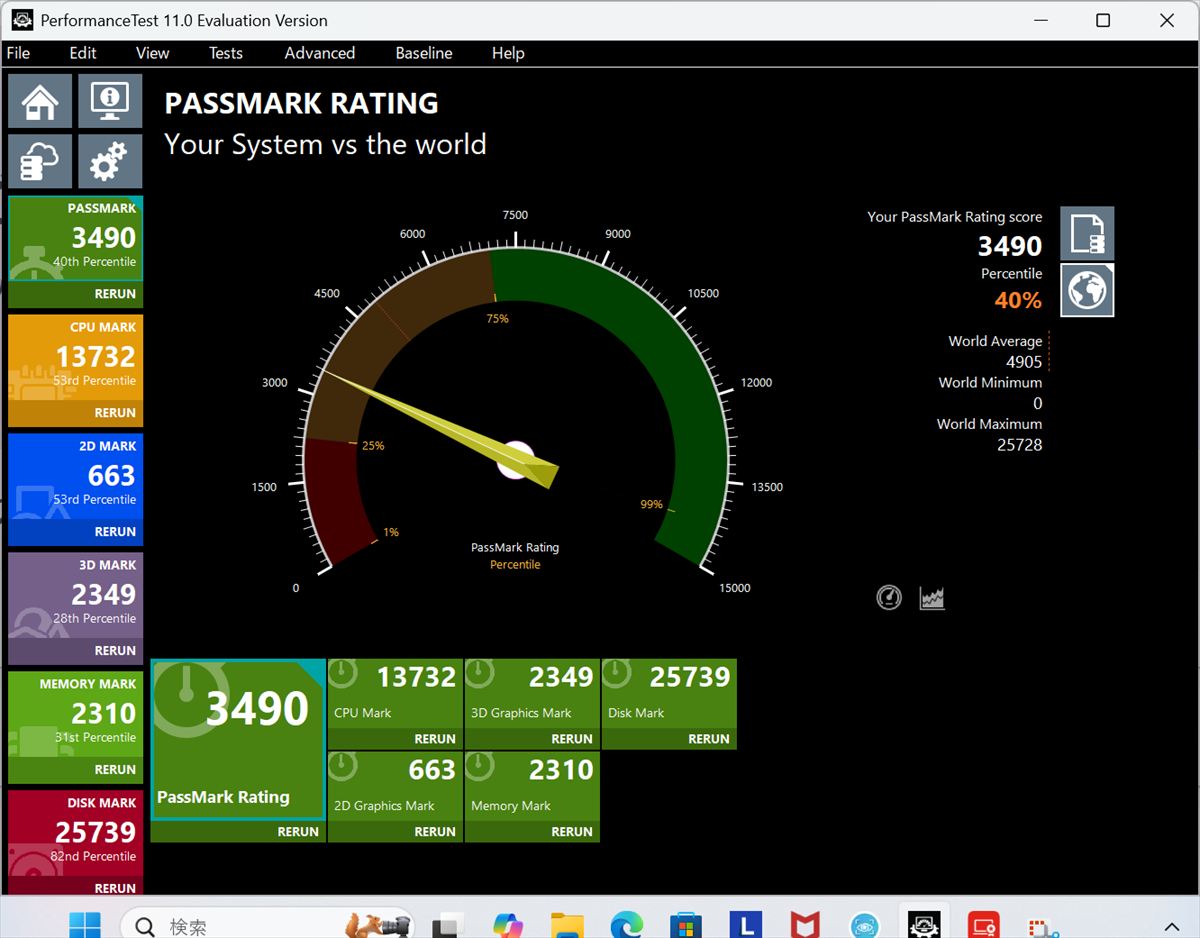The height and width of the screenshot is (938, 1200).
Task: Rerun the 3D MARK test in sidebar
Action: (x=115, y=650)
